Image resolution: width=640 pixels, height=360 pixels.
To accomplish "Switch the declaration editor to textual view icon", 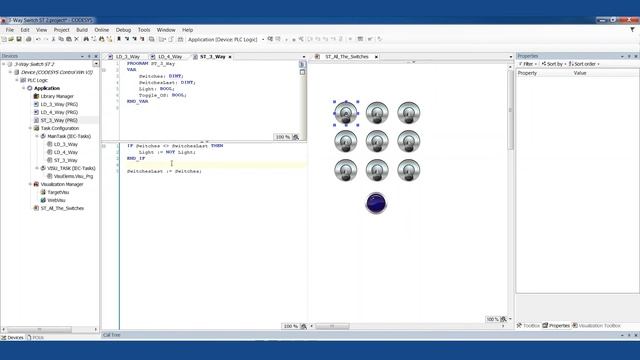I will [x=302, y=64].
